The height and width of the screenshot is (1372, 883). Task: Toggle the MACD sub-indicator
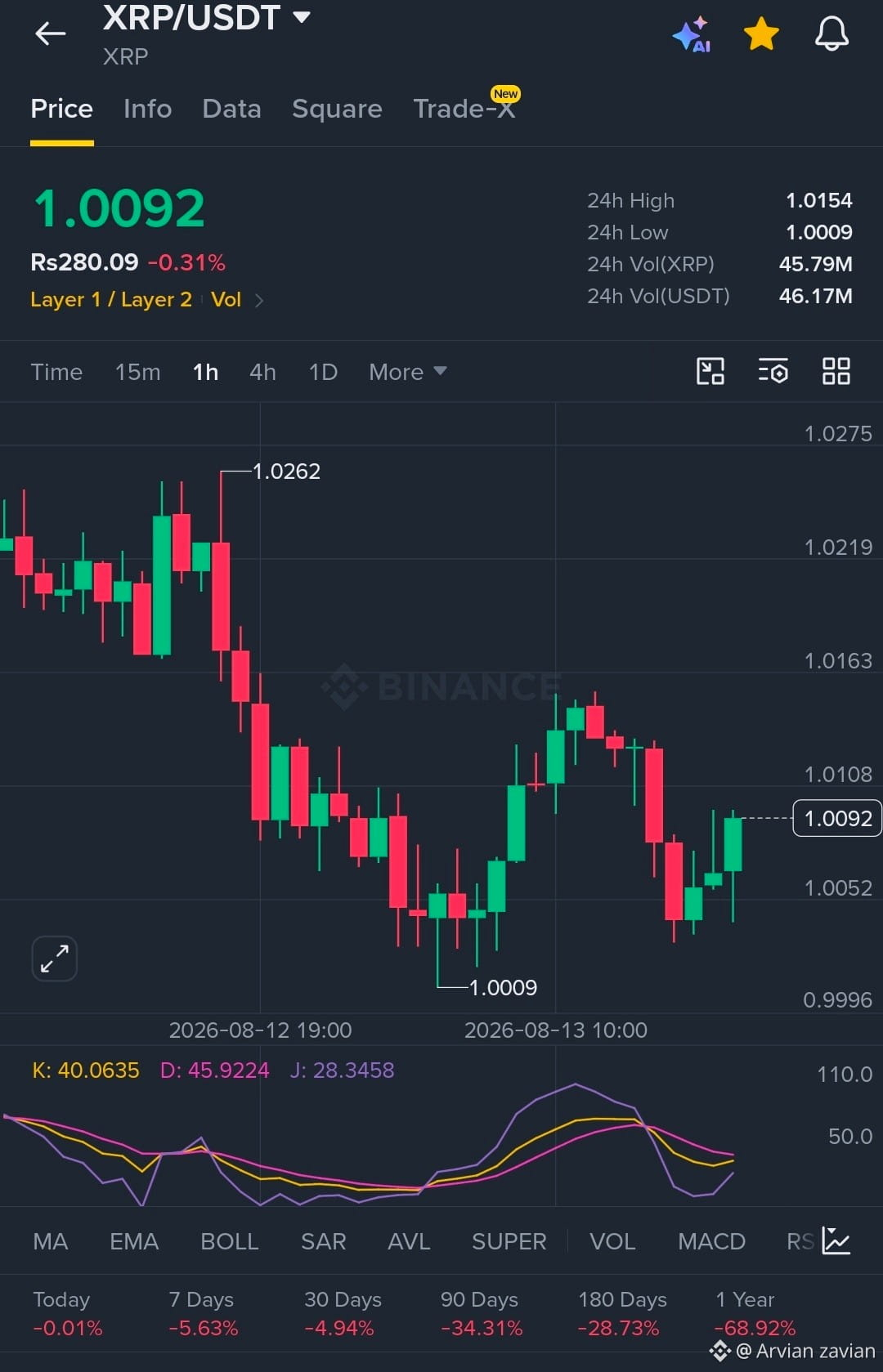711,1241
